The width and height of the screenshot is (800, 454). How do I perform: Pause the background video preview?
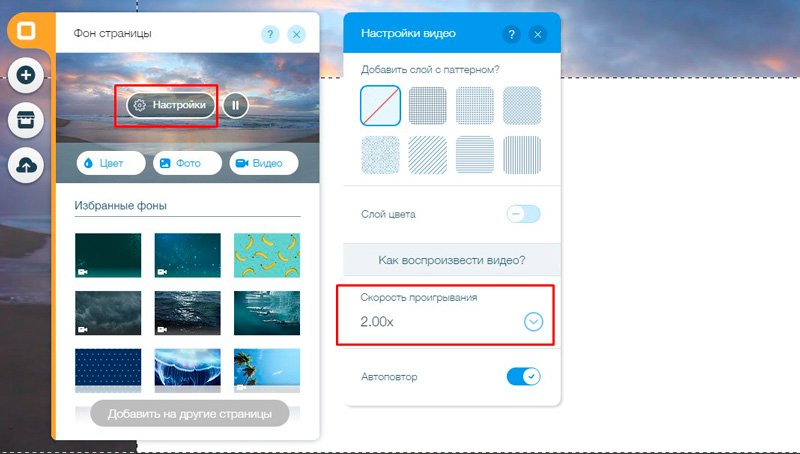coord(235,105)
